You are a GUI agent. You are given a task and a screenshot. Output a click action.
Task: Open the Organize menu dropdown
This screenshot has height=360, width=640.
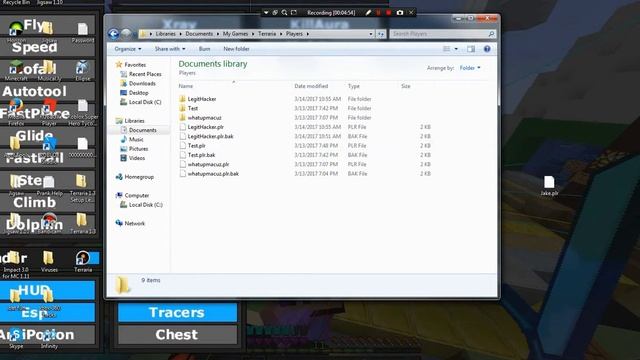tap(128, 49)
